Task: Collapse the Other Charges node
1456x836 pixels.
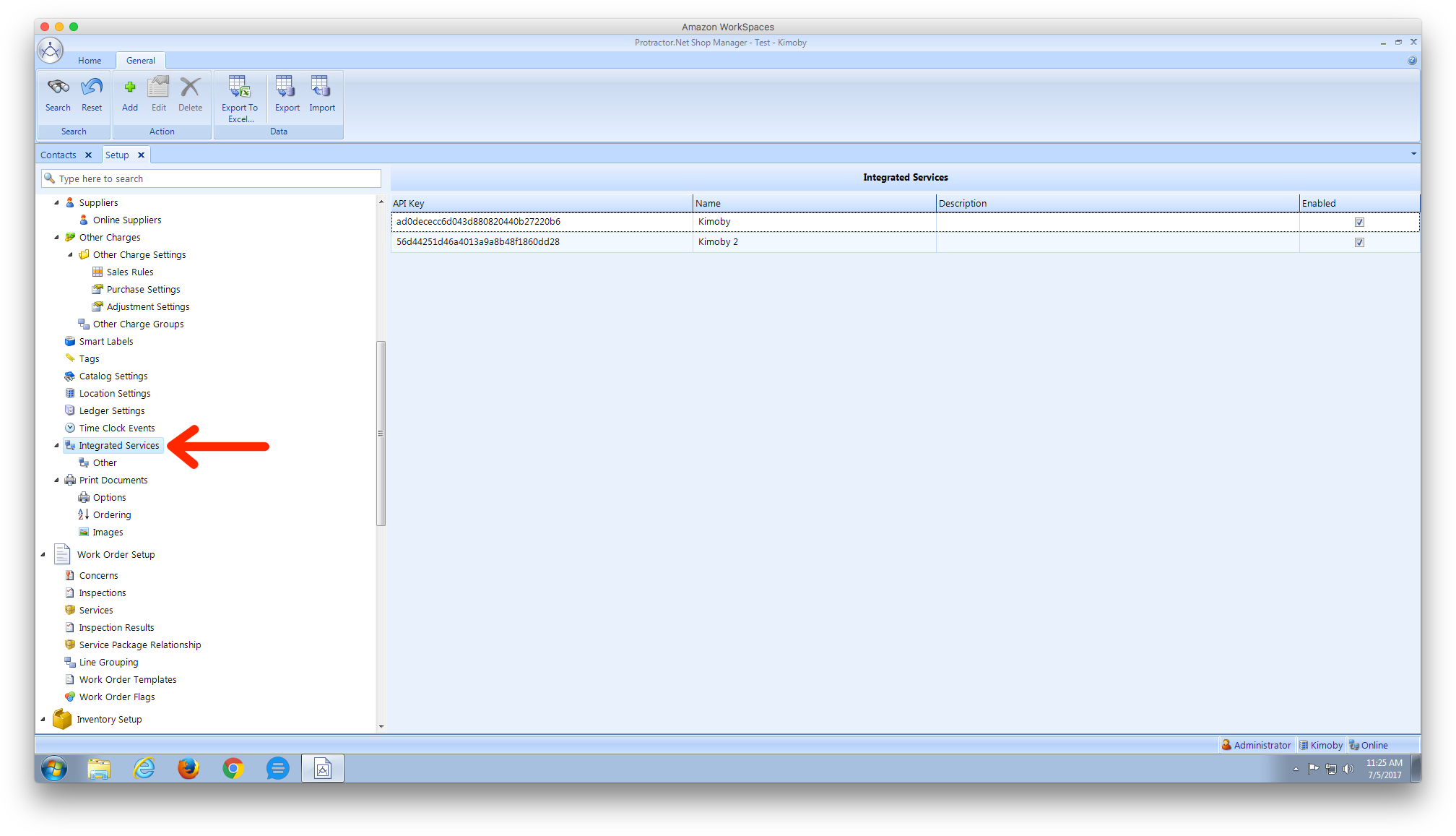Action: (x=57, y=238)
